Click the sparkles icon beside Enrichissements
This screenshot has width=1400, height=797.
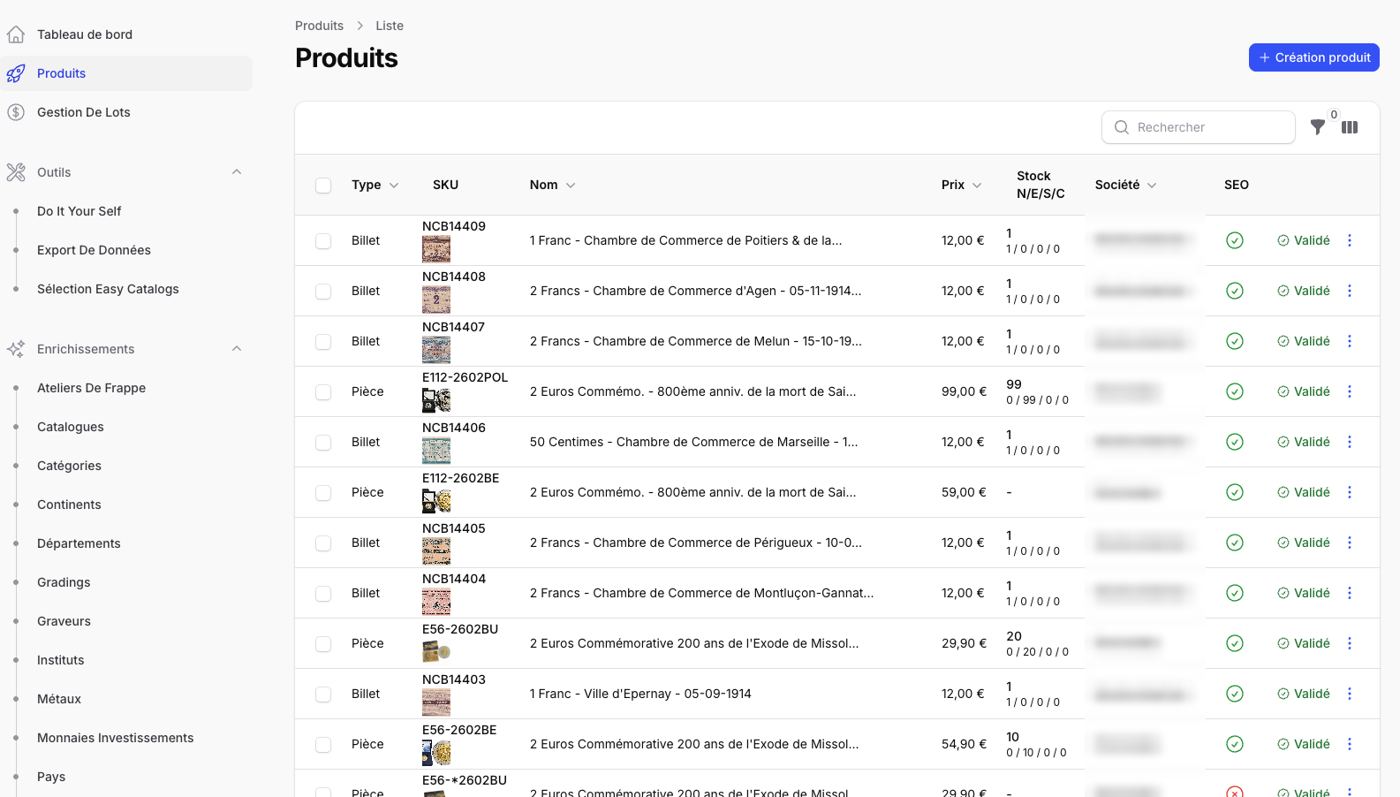pyautogui.click(x=16, y=349)
